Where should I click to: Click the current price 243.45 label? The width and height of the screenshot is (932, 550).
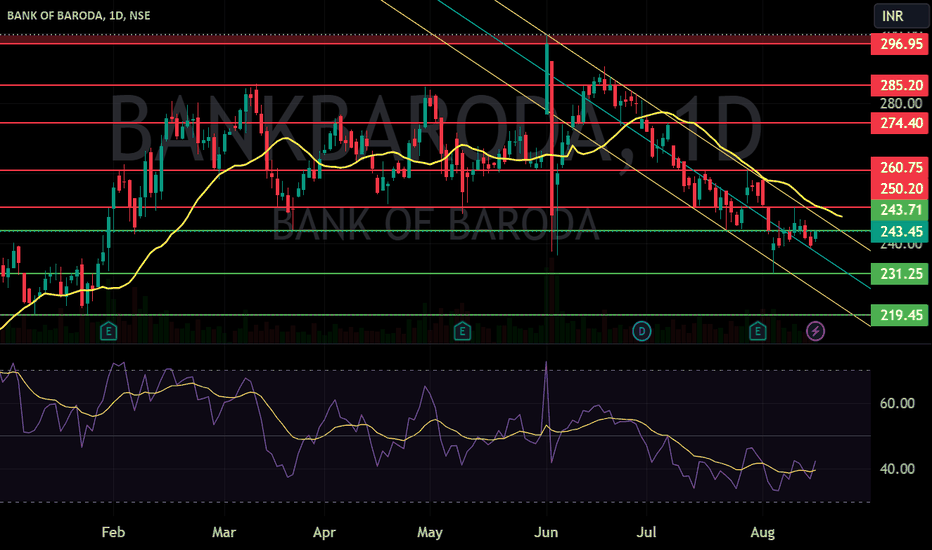[x=900, y=231]
